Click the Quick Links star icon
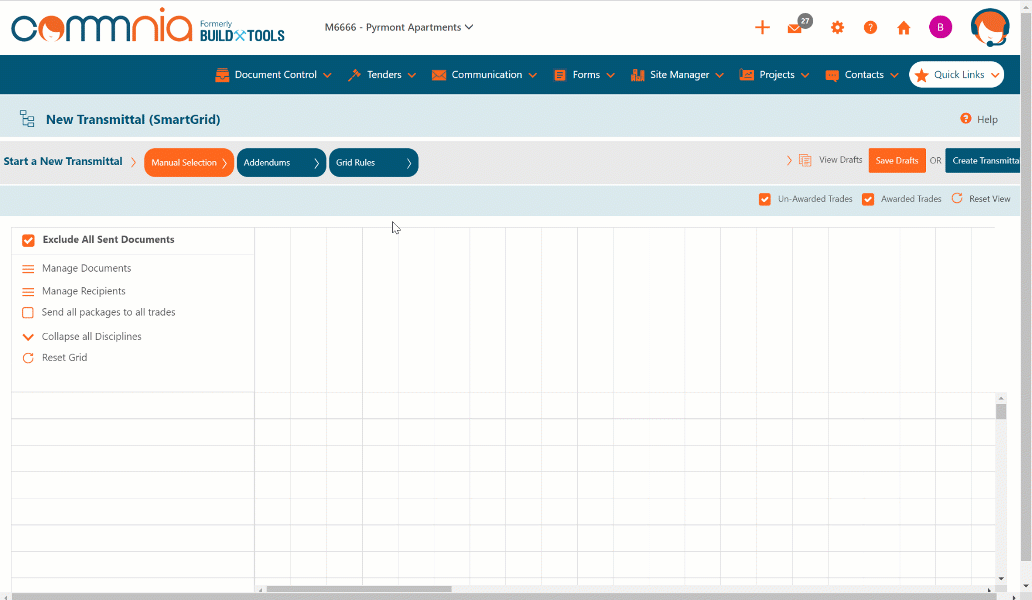 pyautogui.click(x=921, y=75)
